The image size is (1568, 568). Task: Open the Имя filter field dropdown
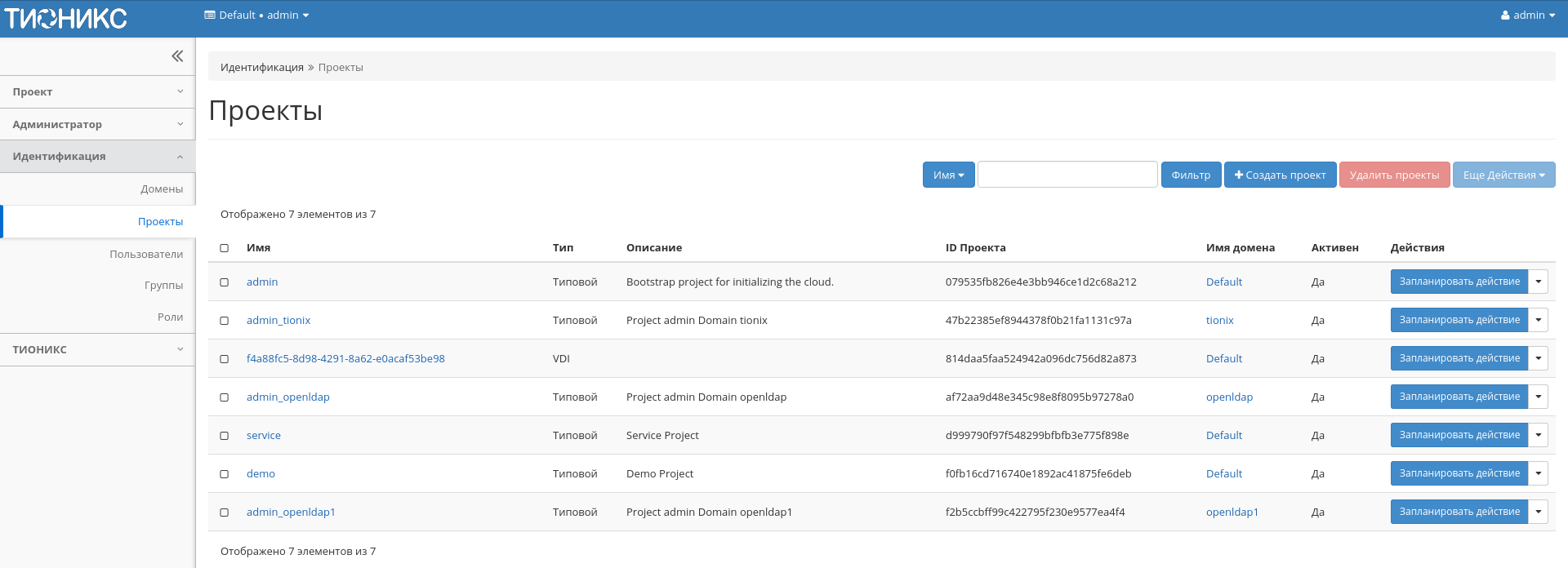click(948, 175)
